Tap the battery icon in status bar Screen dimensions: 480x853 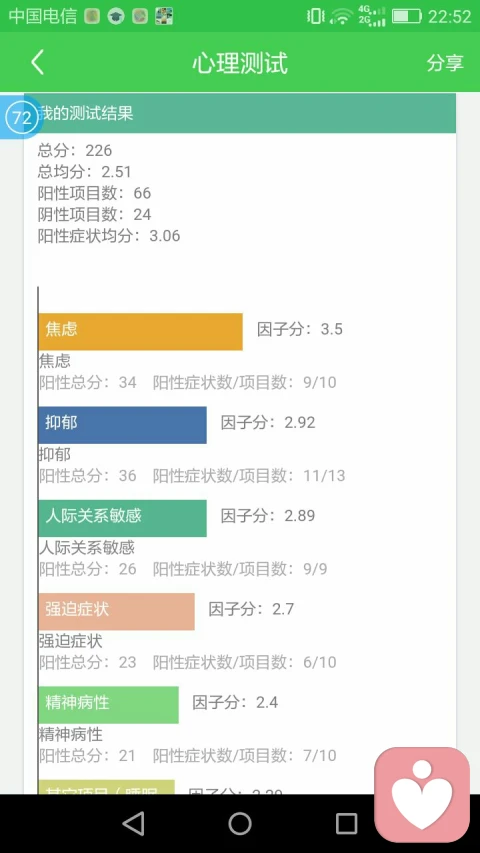coord(407,16)
